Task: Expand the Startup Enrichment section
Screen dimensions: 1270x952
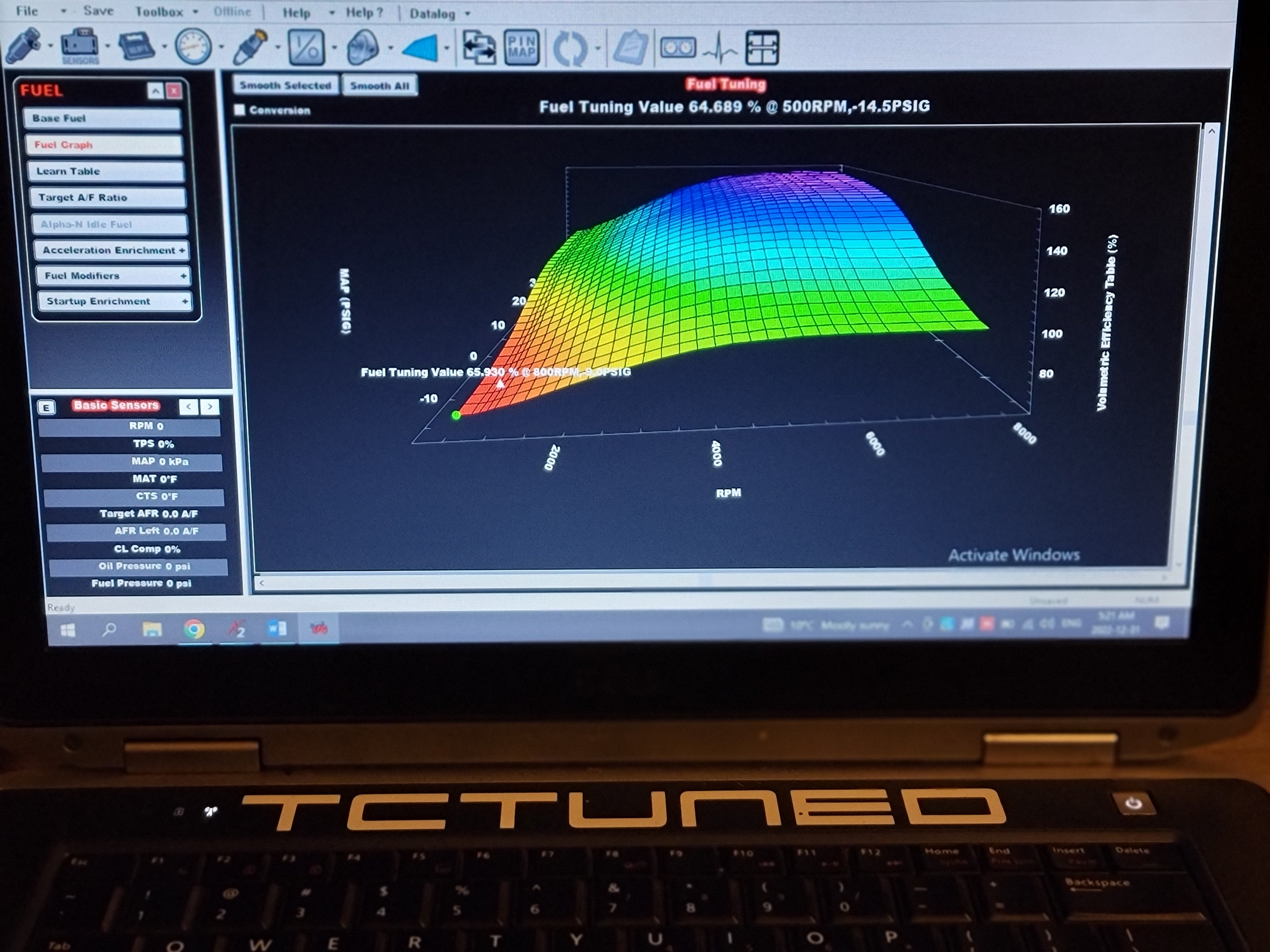Action: click(115, 301)
